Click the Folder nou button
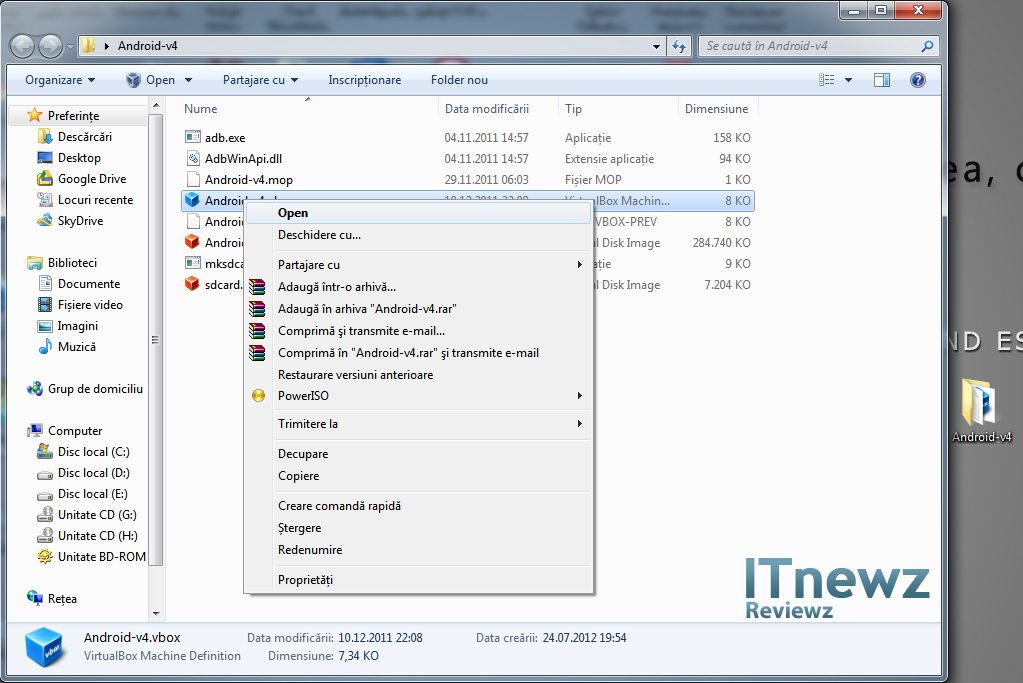 point(459,80)
